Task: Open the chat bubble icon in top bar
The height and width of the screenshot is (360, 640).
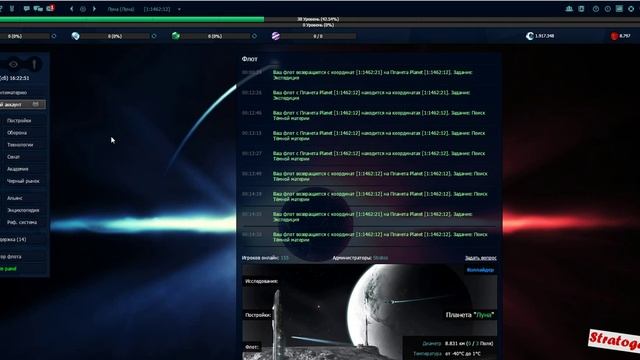Action: (x=27, y=9)
